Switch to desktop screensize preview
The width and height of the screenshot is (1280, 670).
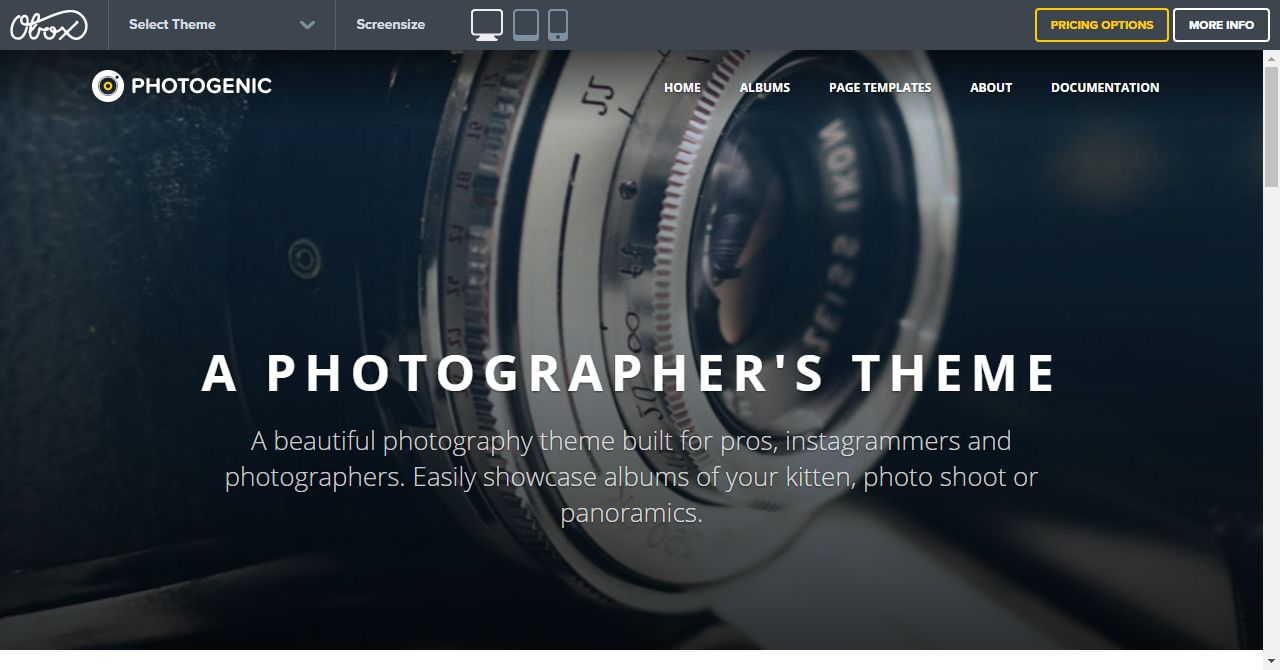click(487, 25)
